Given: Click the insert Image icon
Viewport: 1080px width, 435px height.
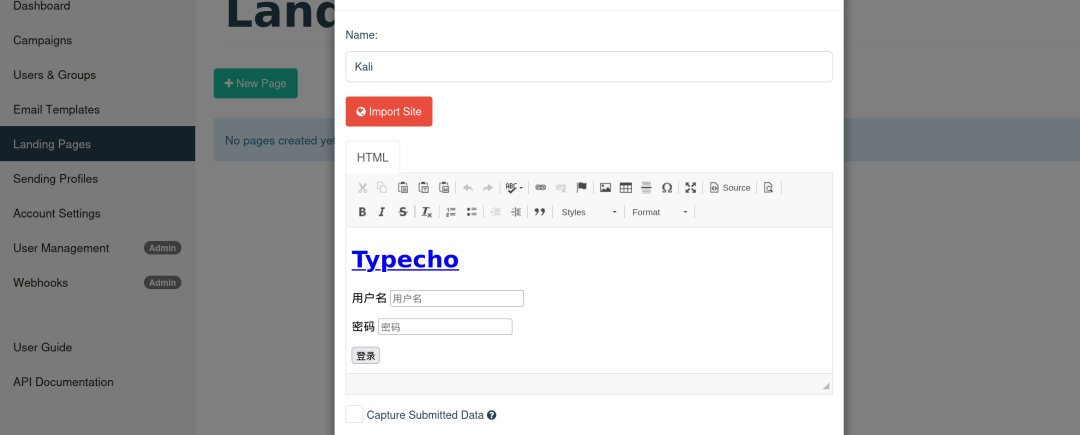Looking at the screenshot, I should tap(605, 188).
